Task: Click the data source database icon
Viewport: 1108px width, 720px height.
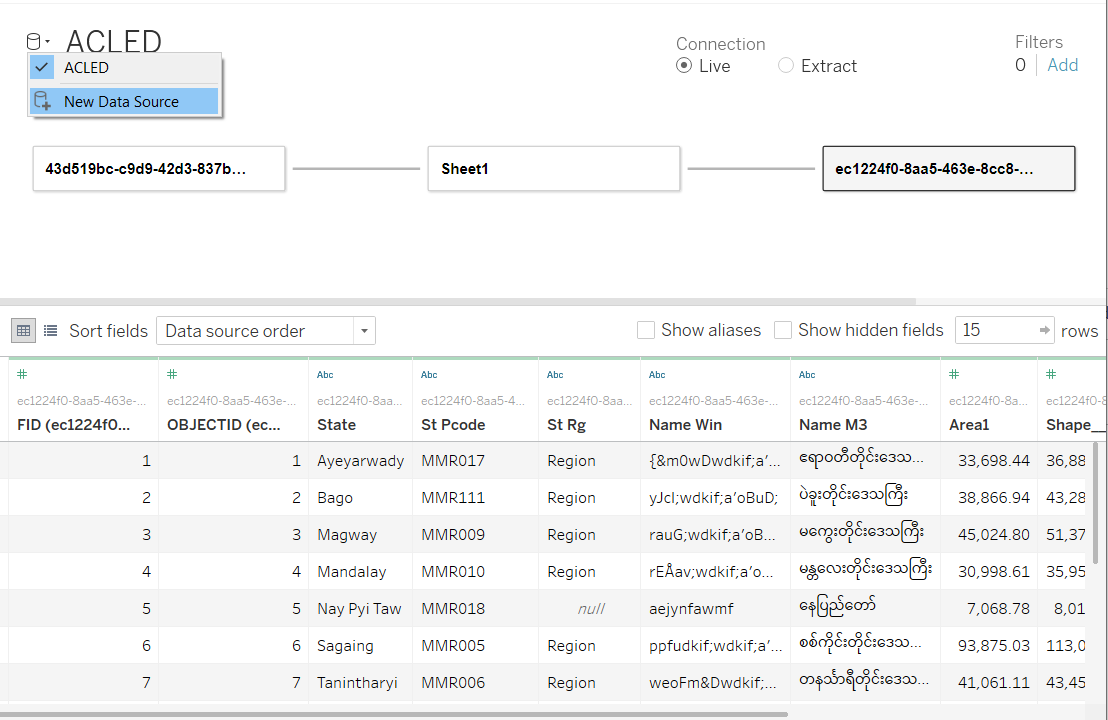Action: (x=34, y=42)
